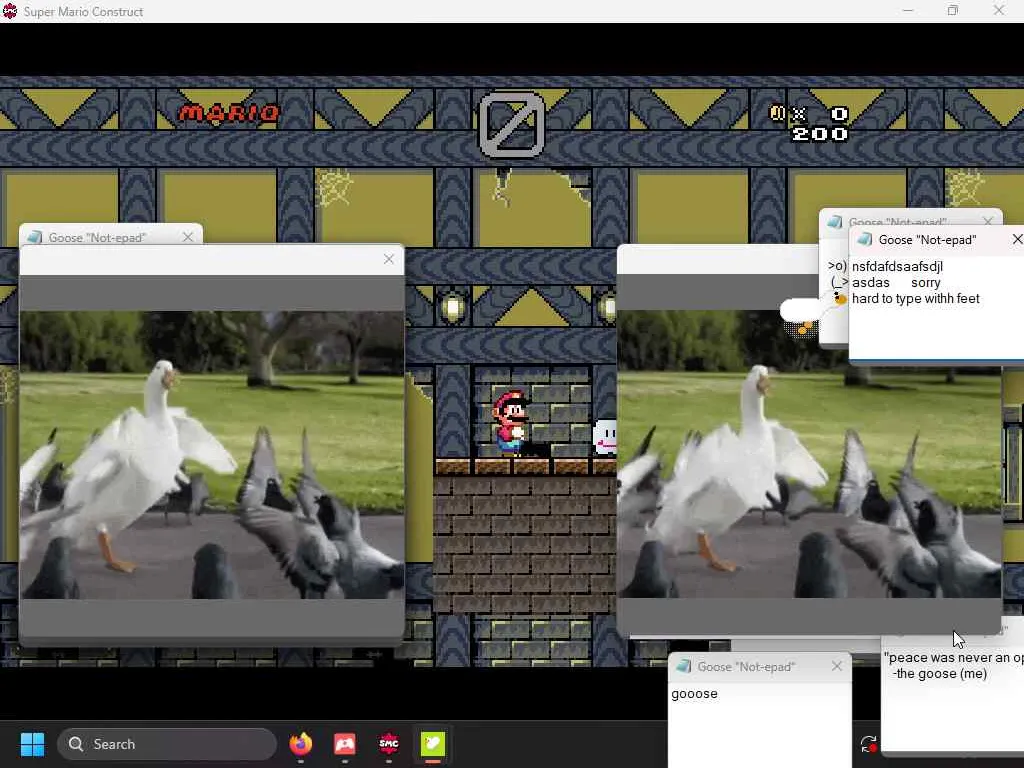Close the 'gooose' Not-epad window
This screenshot has width=1024, height=768.
837,666
